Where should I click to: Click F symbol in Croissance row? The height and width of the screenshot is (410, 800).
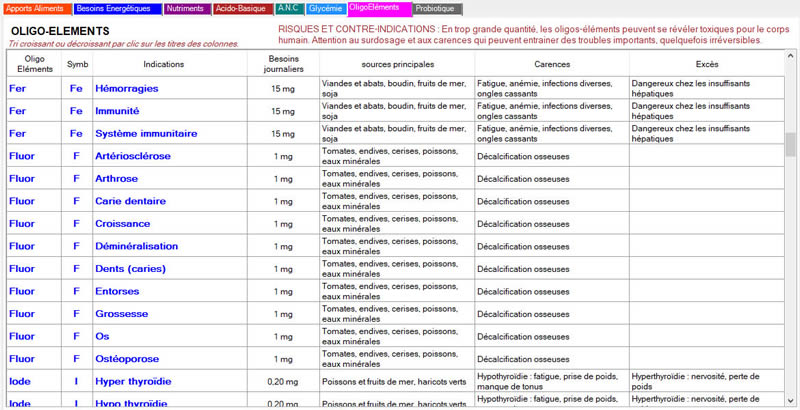77,223
